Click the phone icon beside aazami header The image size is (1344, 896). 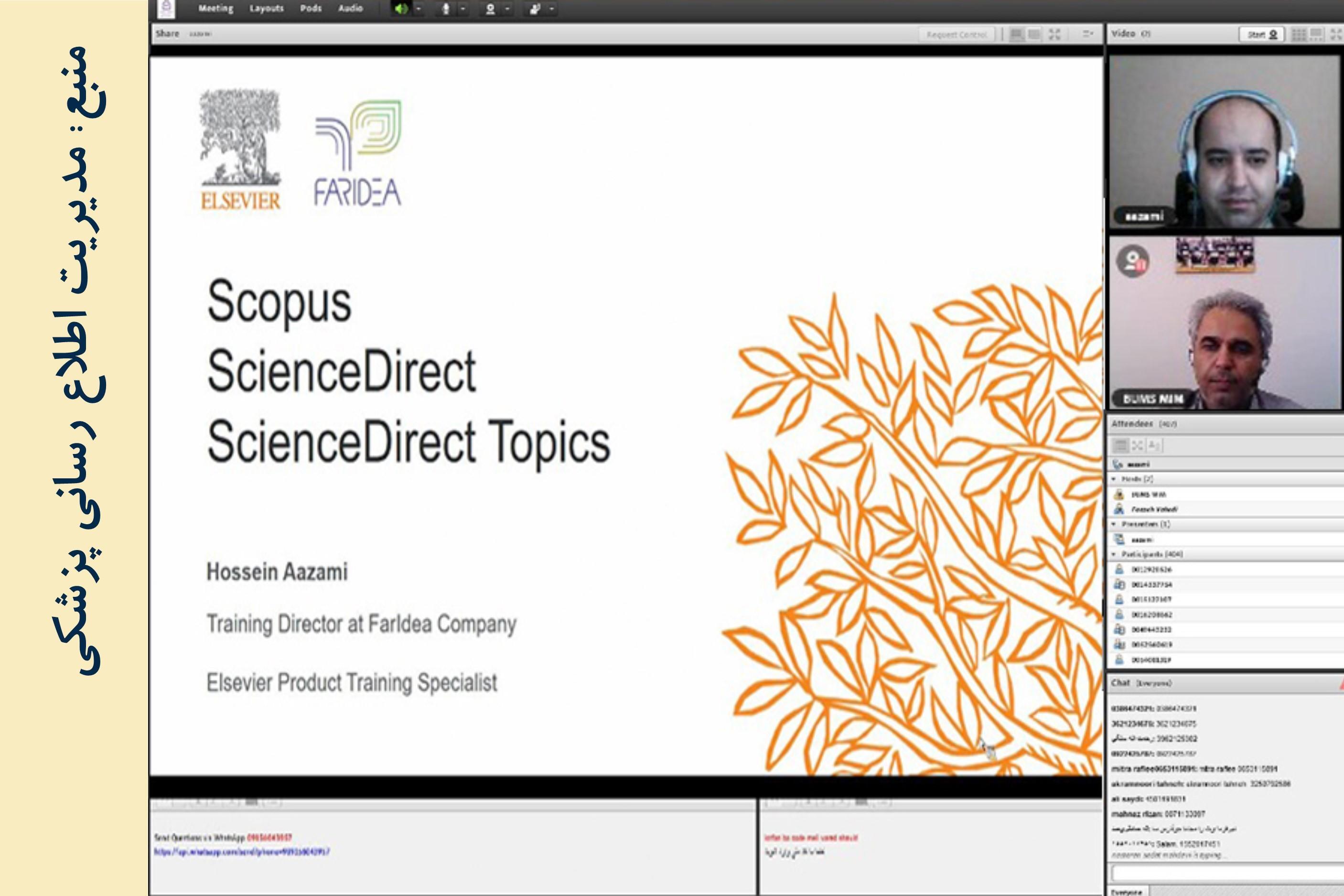1118,464
